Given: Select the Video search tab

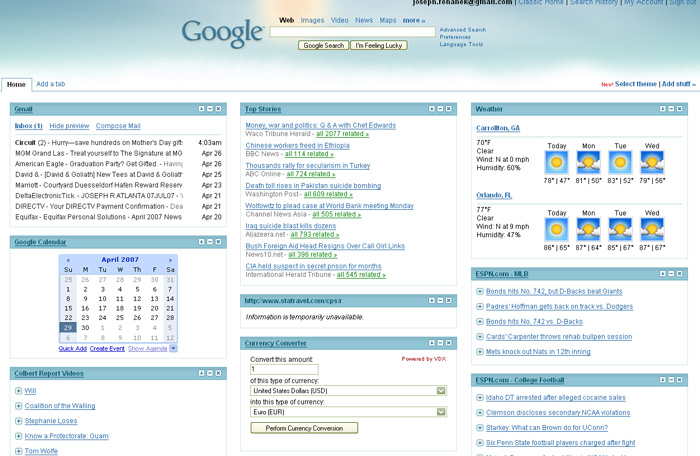Looking at the screenshot, I should [339, 20].
